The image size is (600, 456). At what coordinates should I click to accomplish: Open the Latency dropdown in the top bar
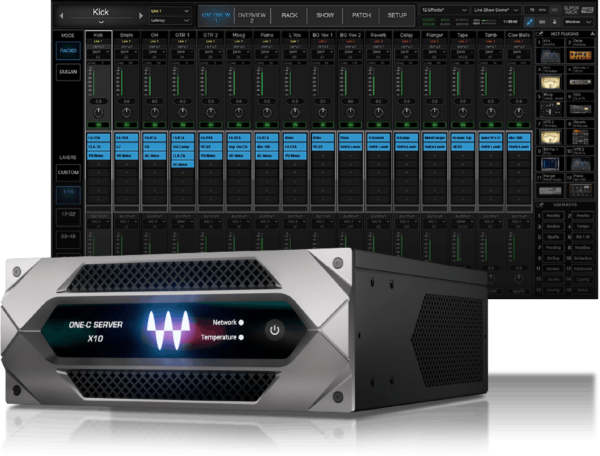(x=170, y=20)
